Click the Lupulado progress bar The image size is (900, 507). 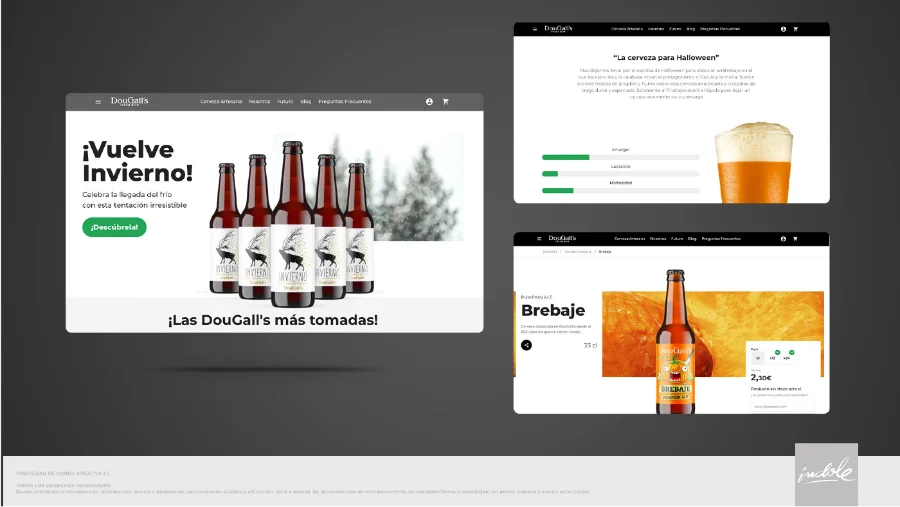[620, 173]
